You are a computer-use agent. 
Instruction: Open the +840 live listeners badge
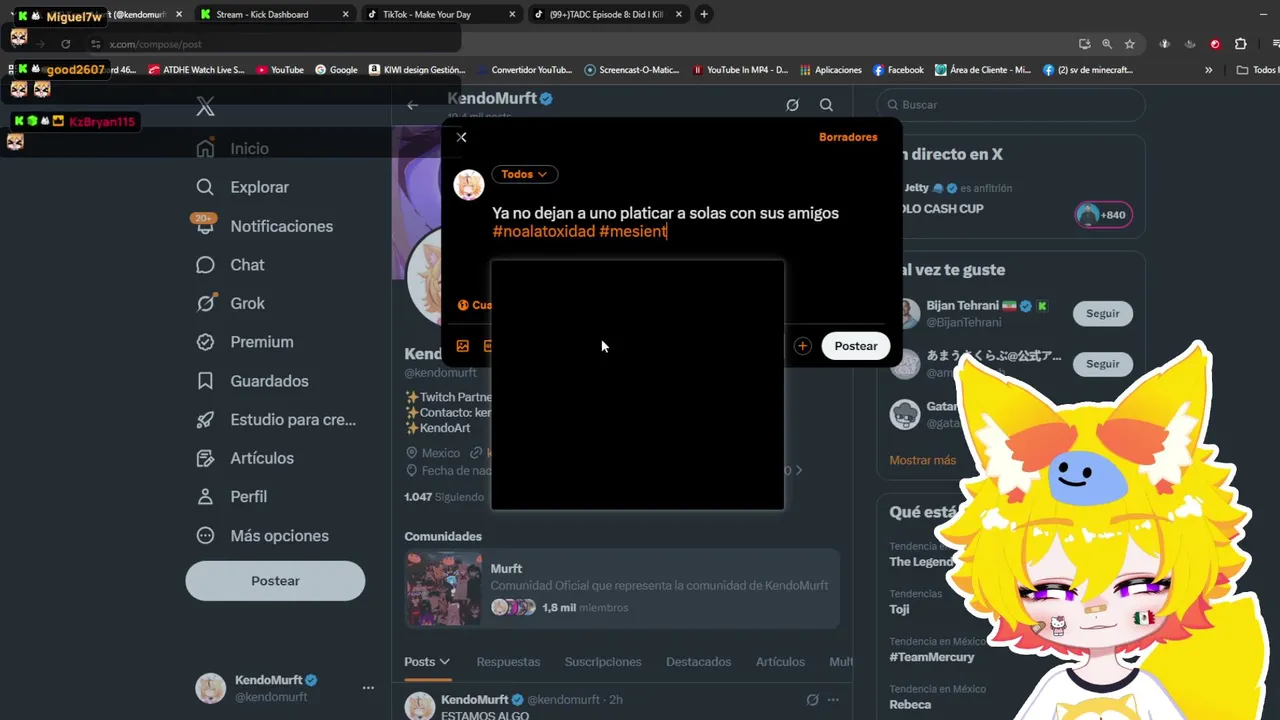[x=1103, y=215]
